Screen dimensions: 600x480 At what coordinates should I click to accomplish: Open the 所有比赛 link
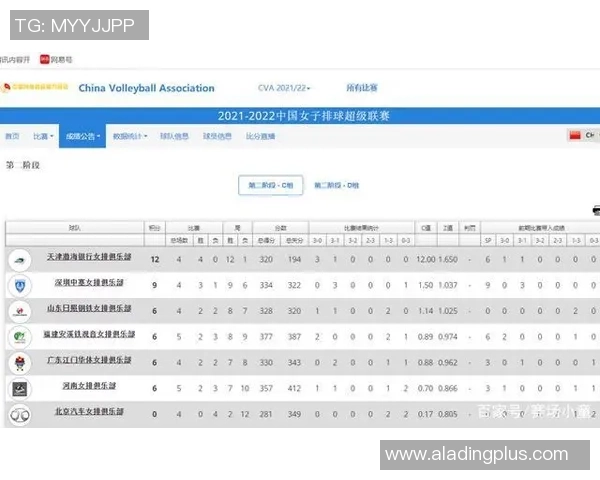click(363, 88)
